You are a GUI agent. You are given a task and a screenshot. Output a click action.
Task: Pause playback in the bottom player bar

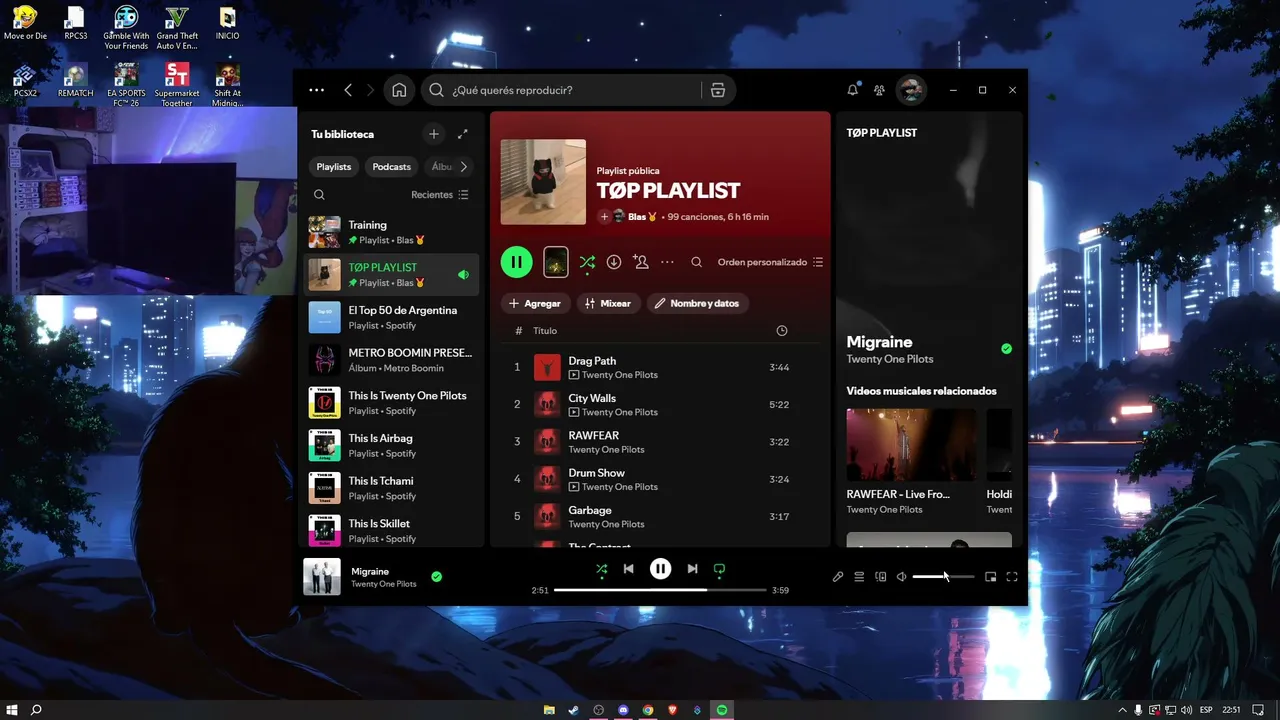[660, 569]
